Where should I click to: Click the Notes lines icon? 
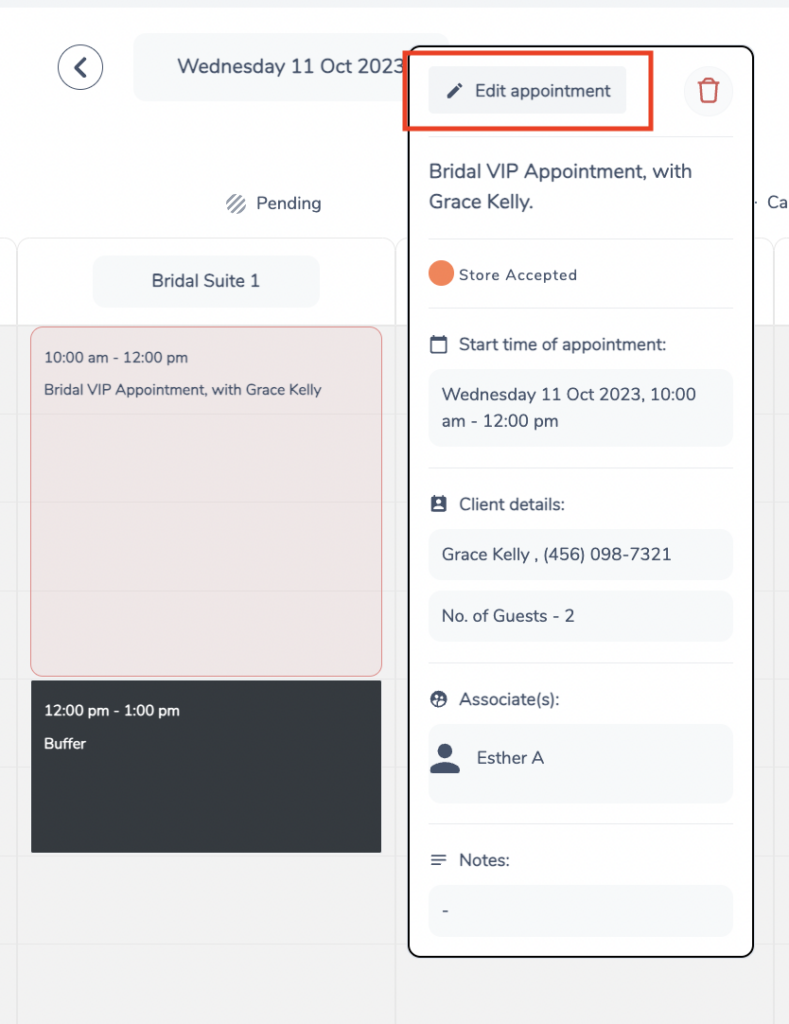click(439, 860)
